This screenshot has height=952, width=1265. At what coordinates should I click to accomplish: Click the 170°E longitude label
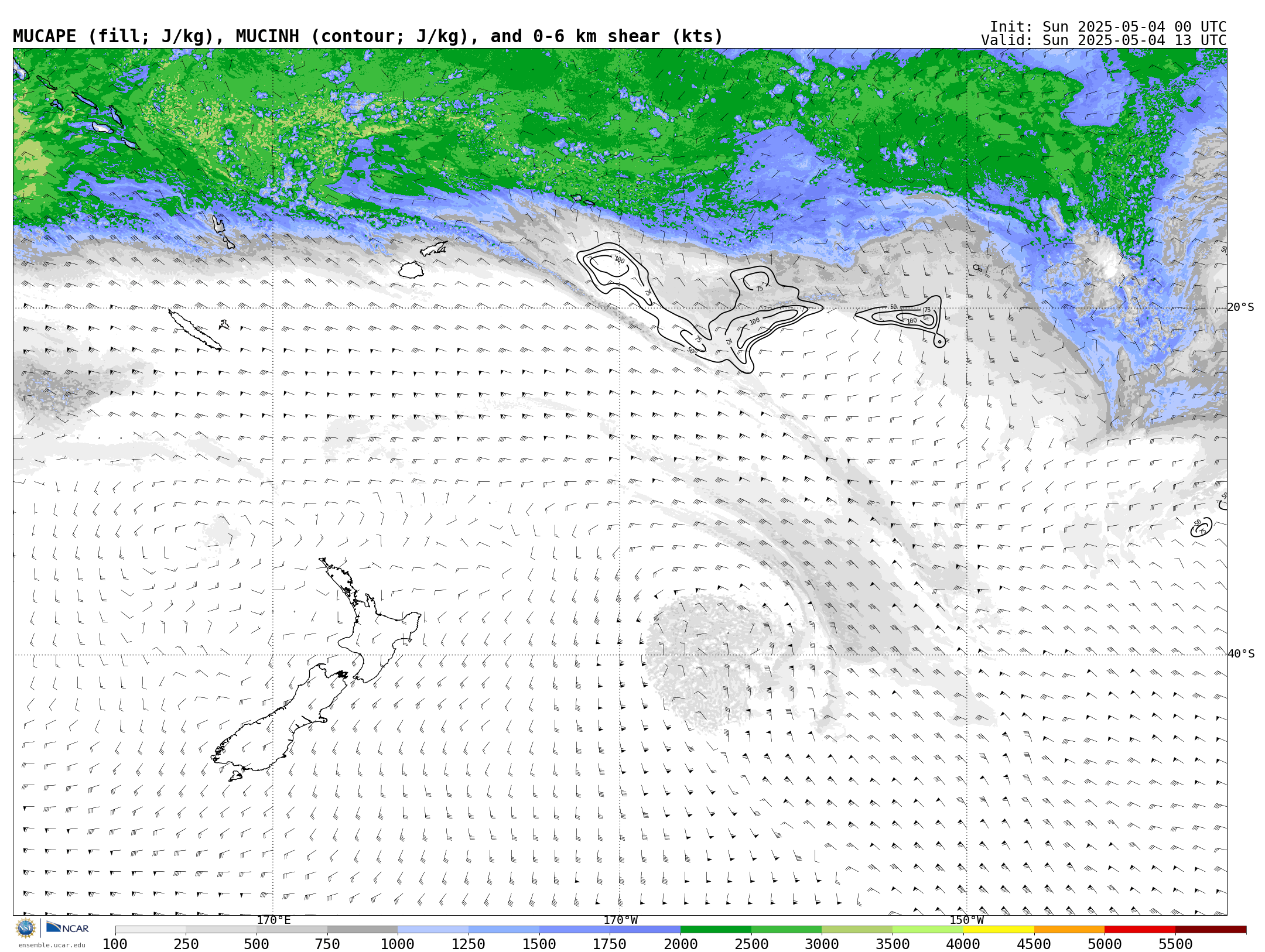click(x=273, y=920)
